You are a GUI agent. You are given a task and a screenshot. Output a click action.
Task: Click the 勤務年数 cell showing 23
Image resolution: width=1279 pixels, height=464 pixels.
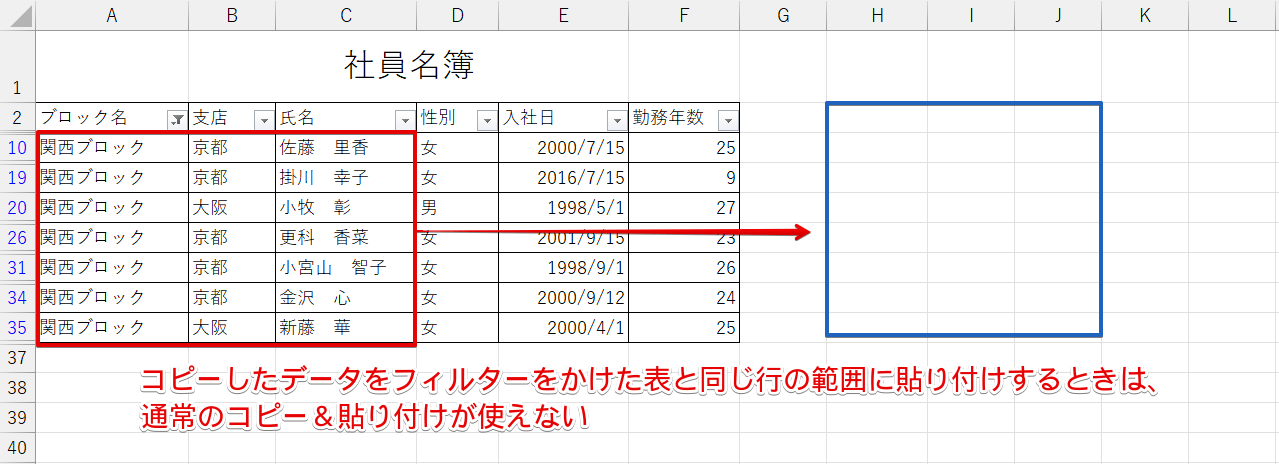tap(684, 238)
